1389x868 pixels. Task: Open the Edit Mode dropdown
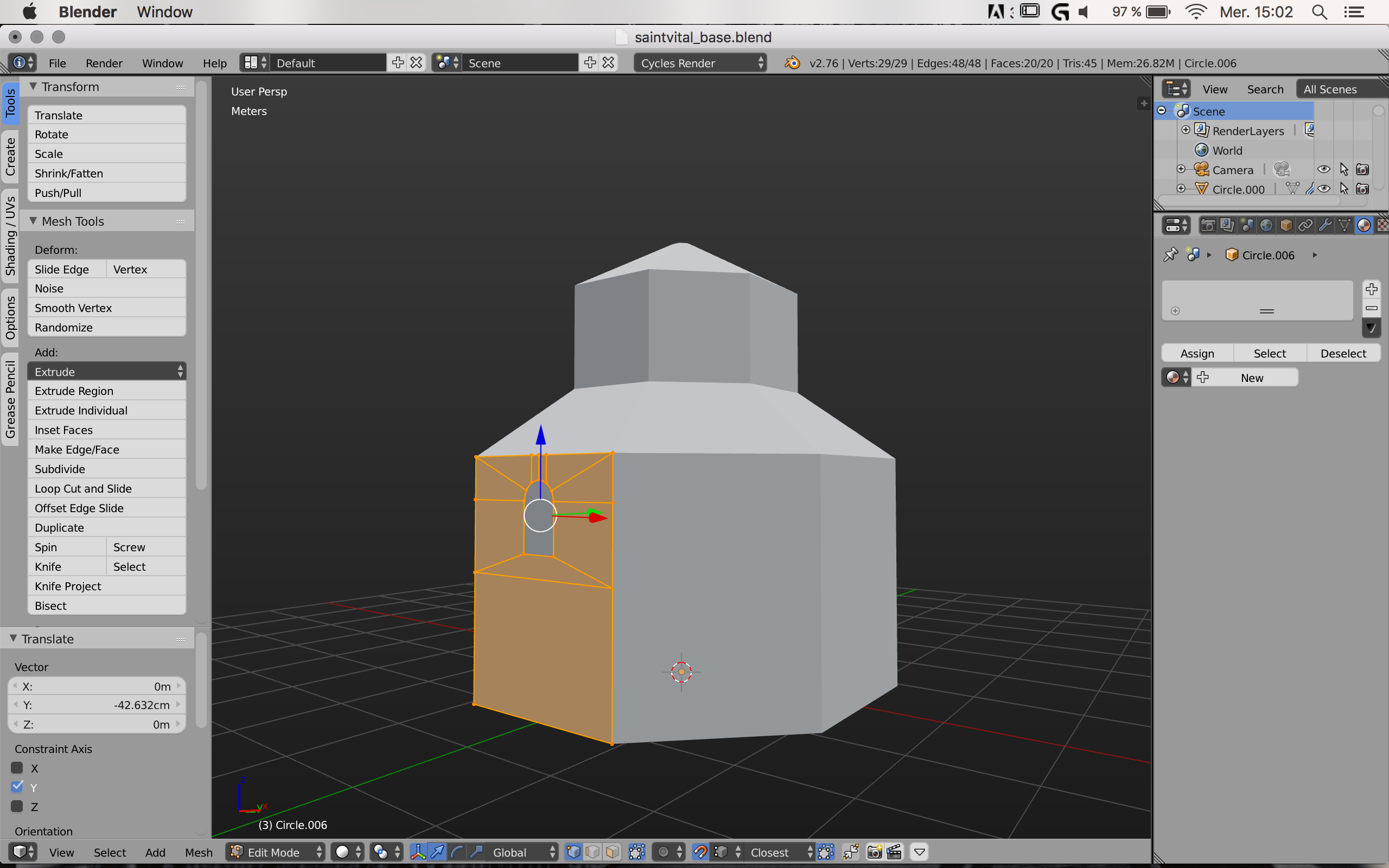pos(276,852)
